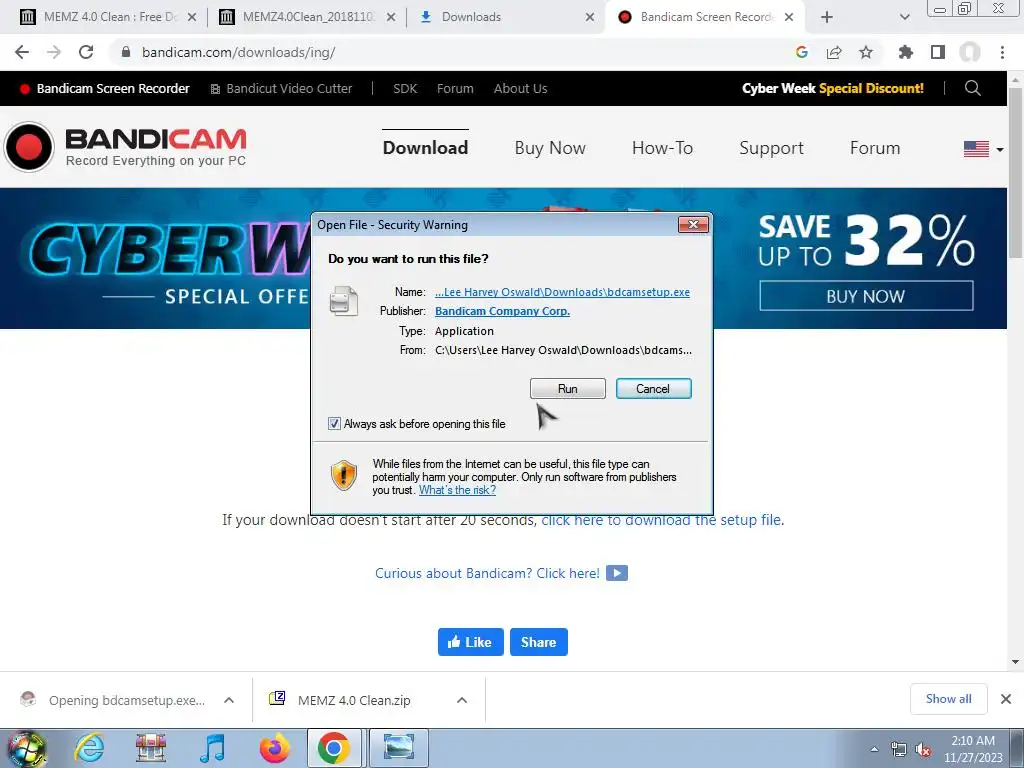Click the page vertical scrollbar thumb

coord(1015,172)
